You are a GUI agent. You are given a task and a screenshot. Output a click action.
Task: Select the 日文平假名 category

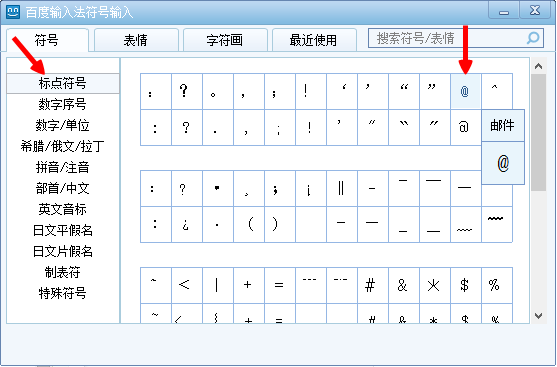(63, 231)
